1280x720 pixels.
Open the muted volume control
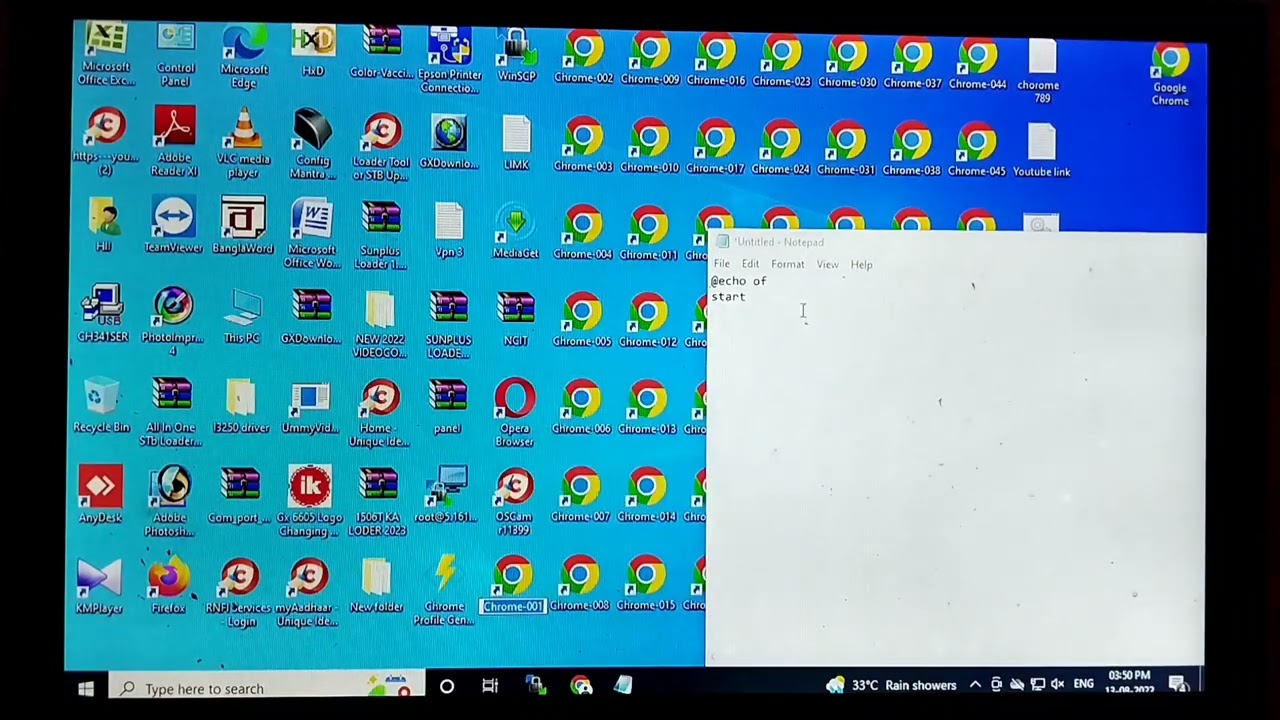point(1057,685)
